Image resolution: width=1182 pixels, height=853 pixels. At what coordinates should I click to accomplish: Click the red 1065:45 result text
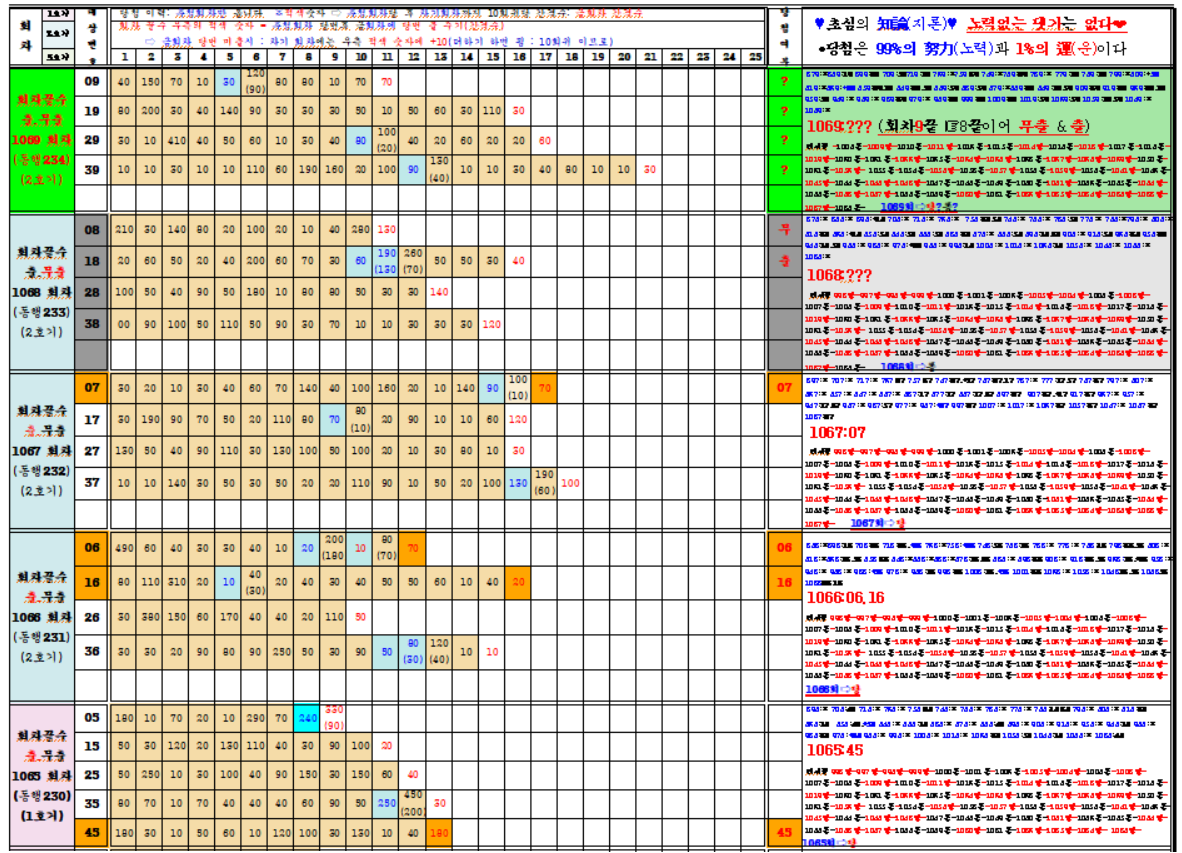click(x=835, y=750)
